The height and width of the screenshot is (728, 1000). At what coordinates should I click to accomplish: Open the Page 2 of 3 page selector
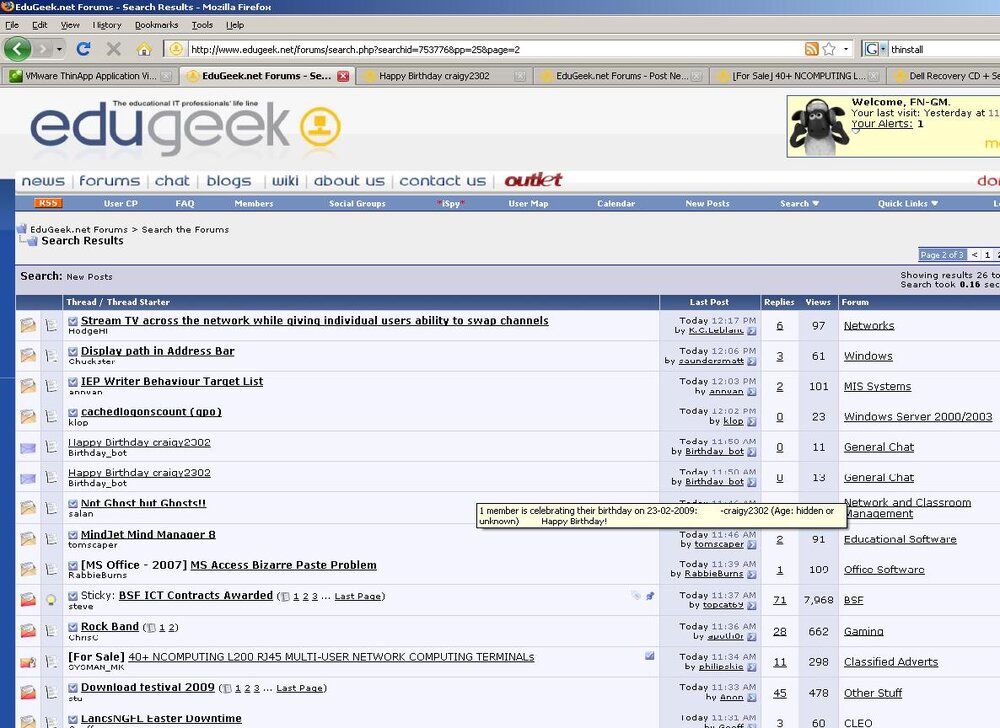942,254
